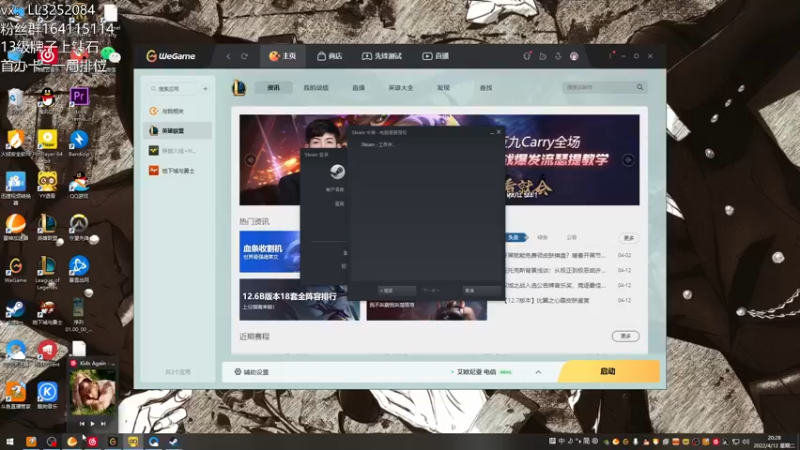Go to previous track in mini player
This screenshot has height=450, width=800.
point(82,423)
